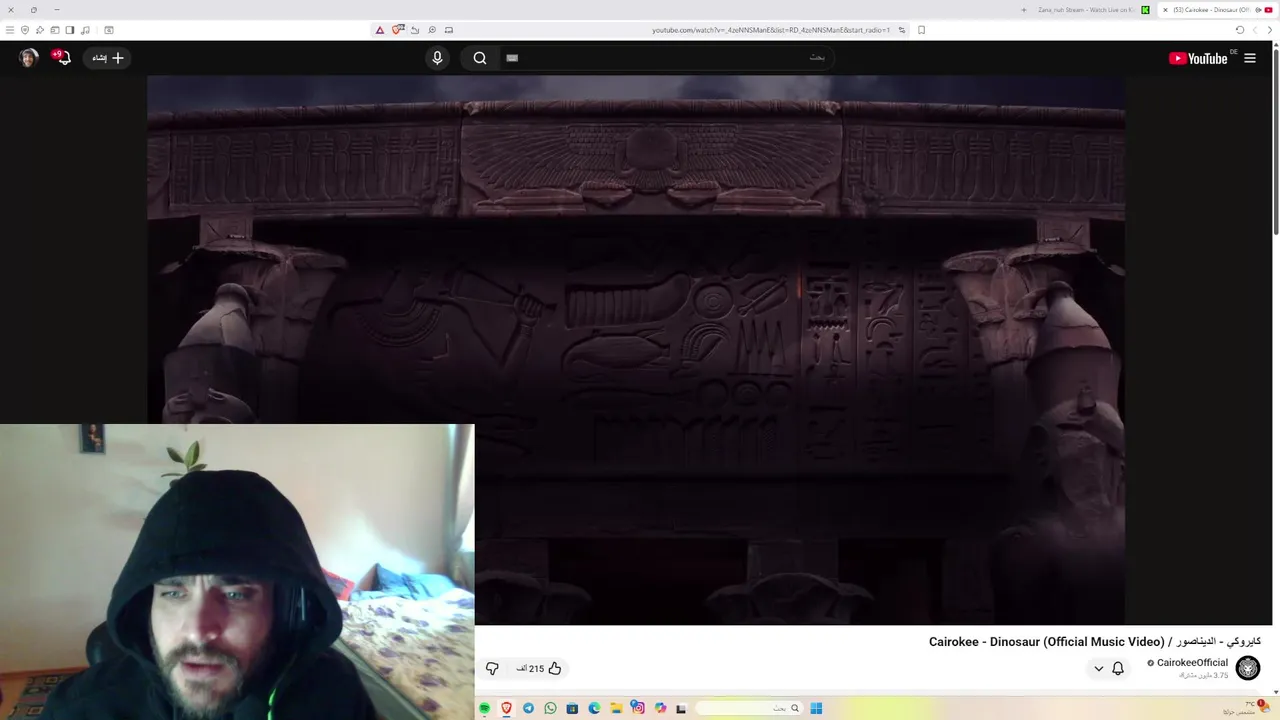Click the zoom magnifier icon in the address bar

(x=432, y=30)
